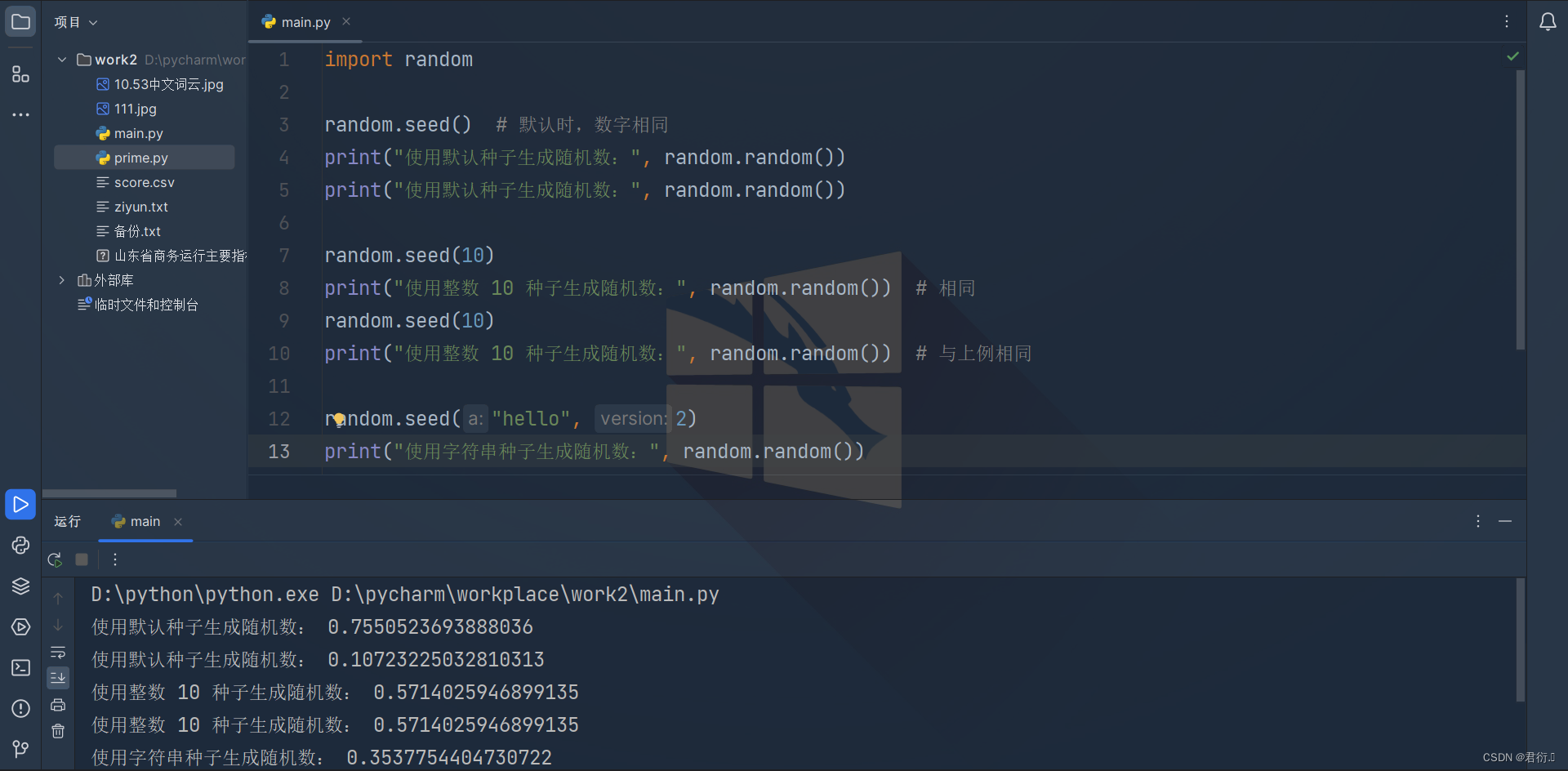Click the console output 0.7550523693888036
The height and width of the screenshot is (771, 1568).
point(430,626)
